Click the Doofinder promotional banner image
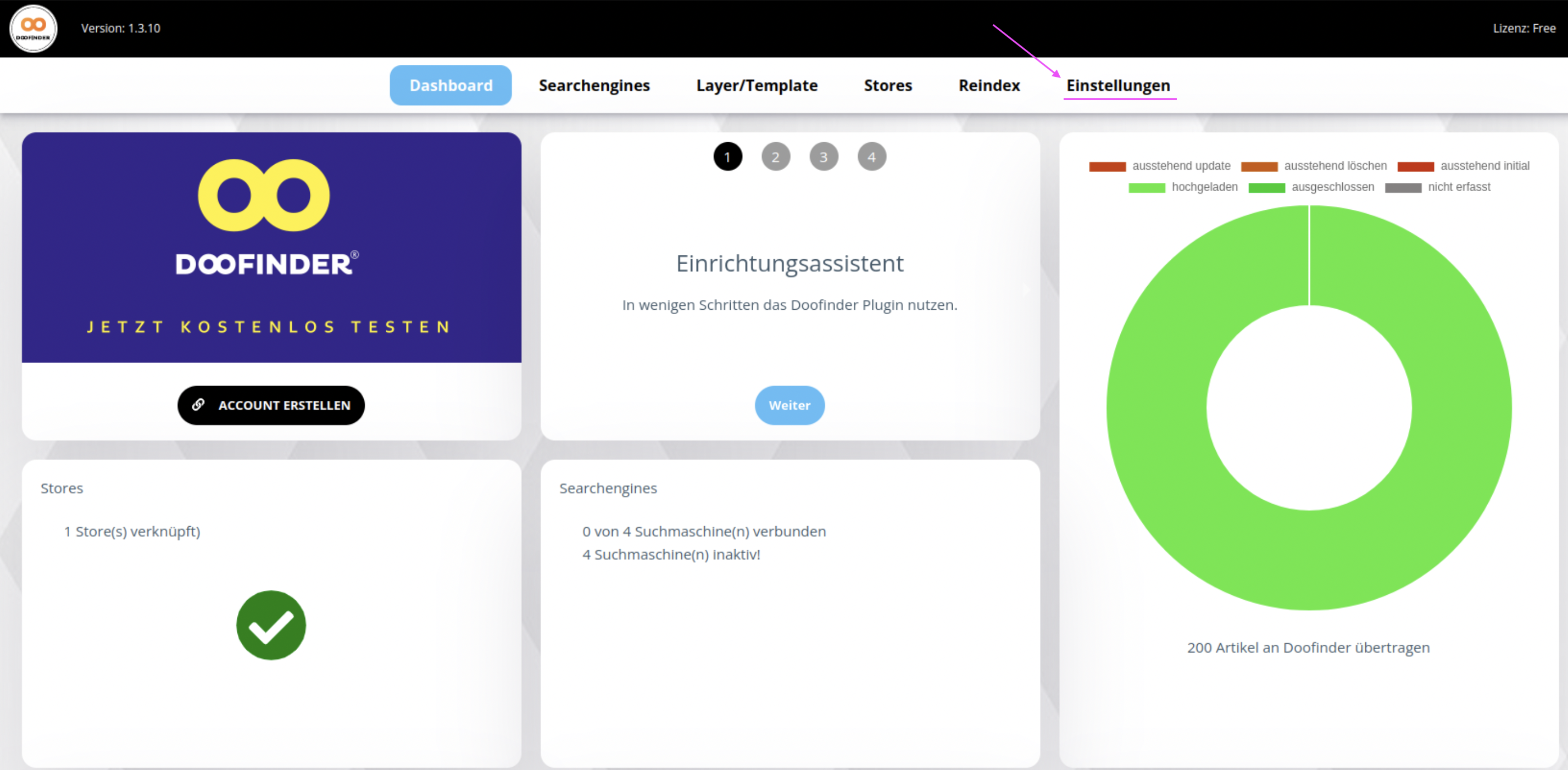Image resolution: width=1568 pixels, height=770 pixels. coord(271,248)
